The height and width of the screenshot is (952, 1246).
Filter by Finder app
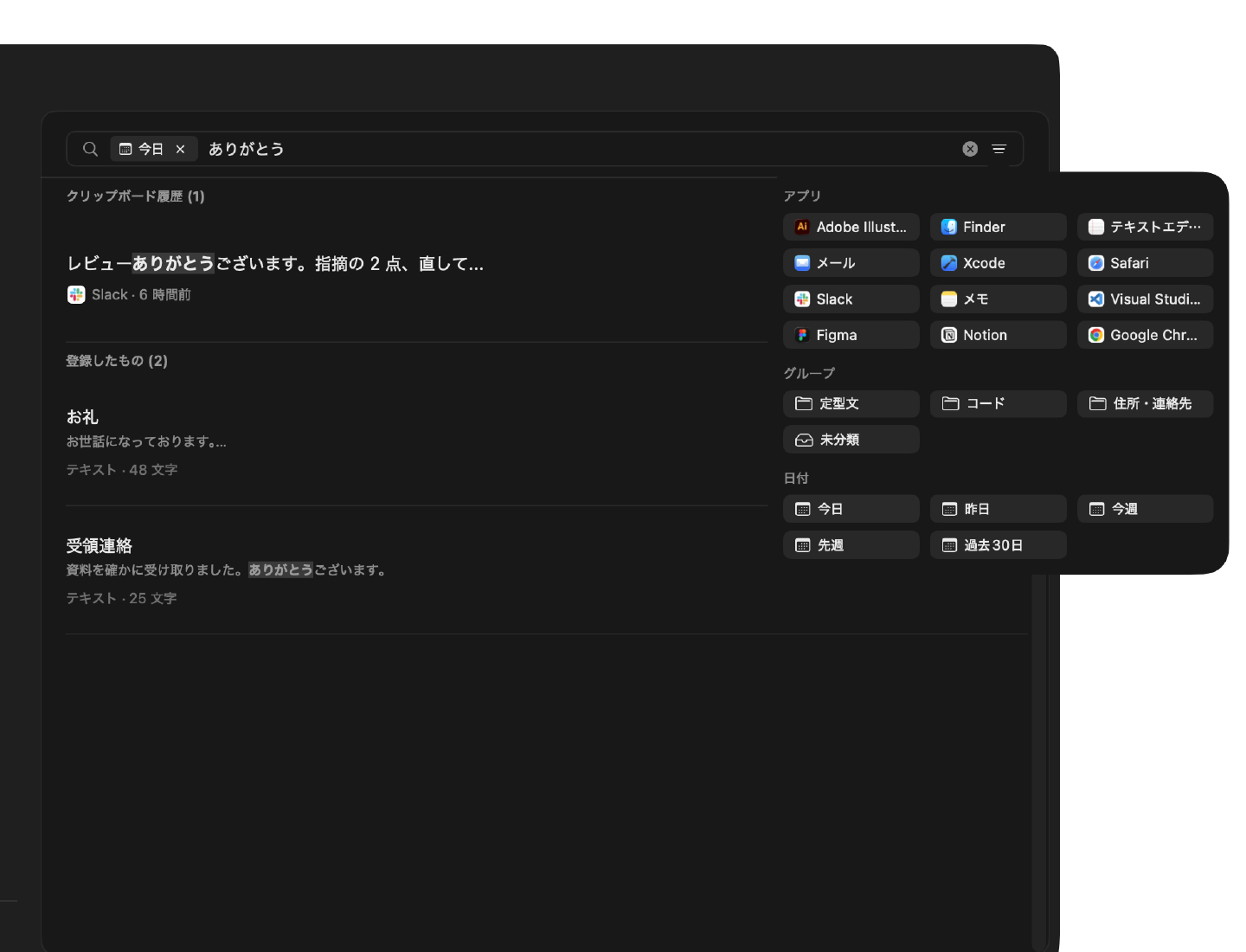click(999, 227)
